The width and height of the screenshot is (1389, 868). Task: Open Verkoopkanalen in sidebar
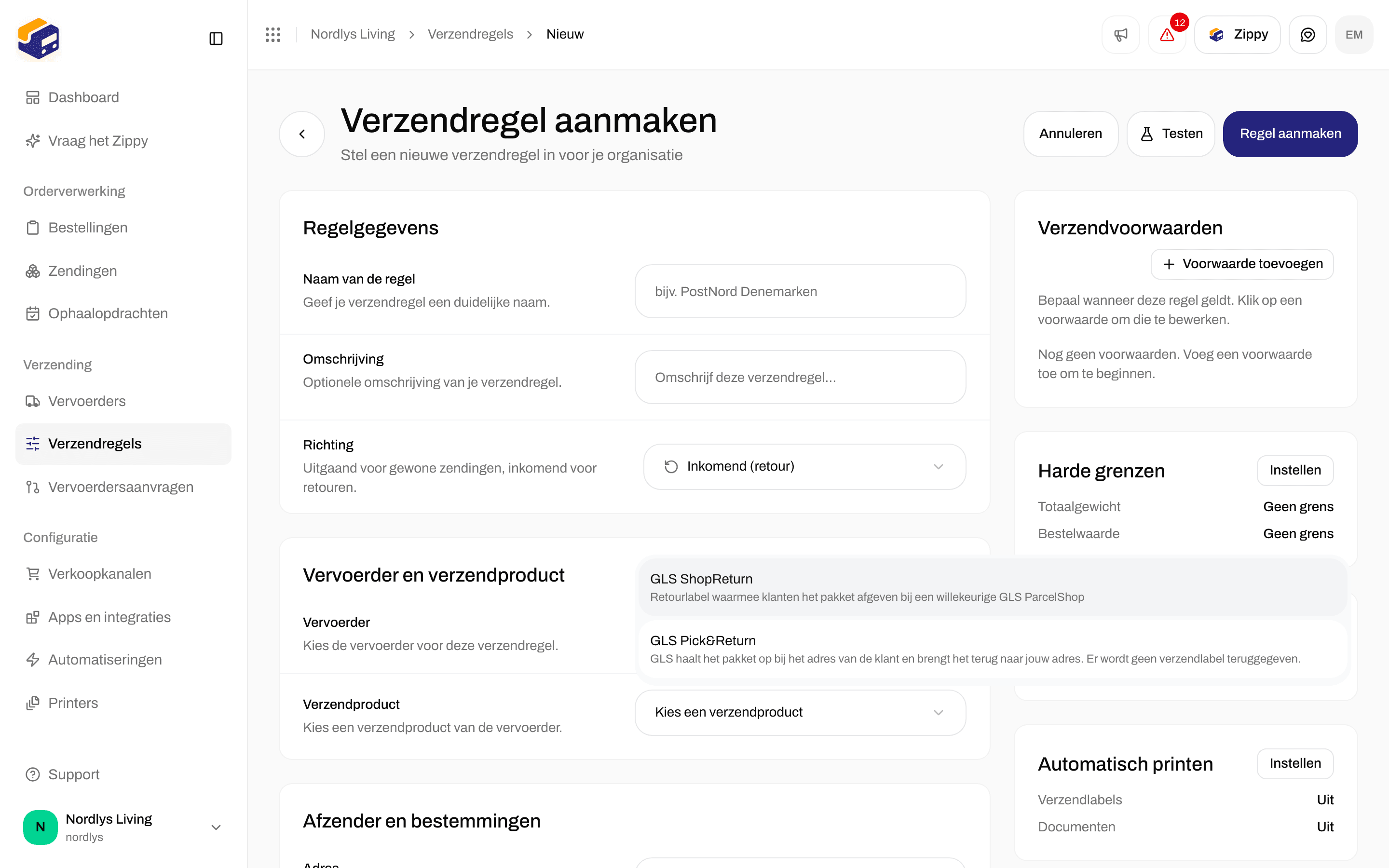(123, 573)
